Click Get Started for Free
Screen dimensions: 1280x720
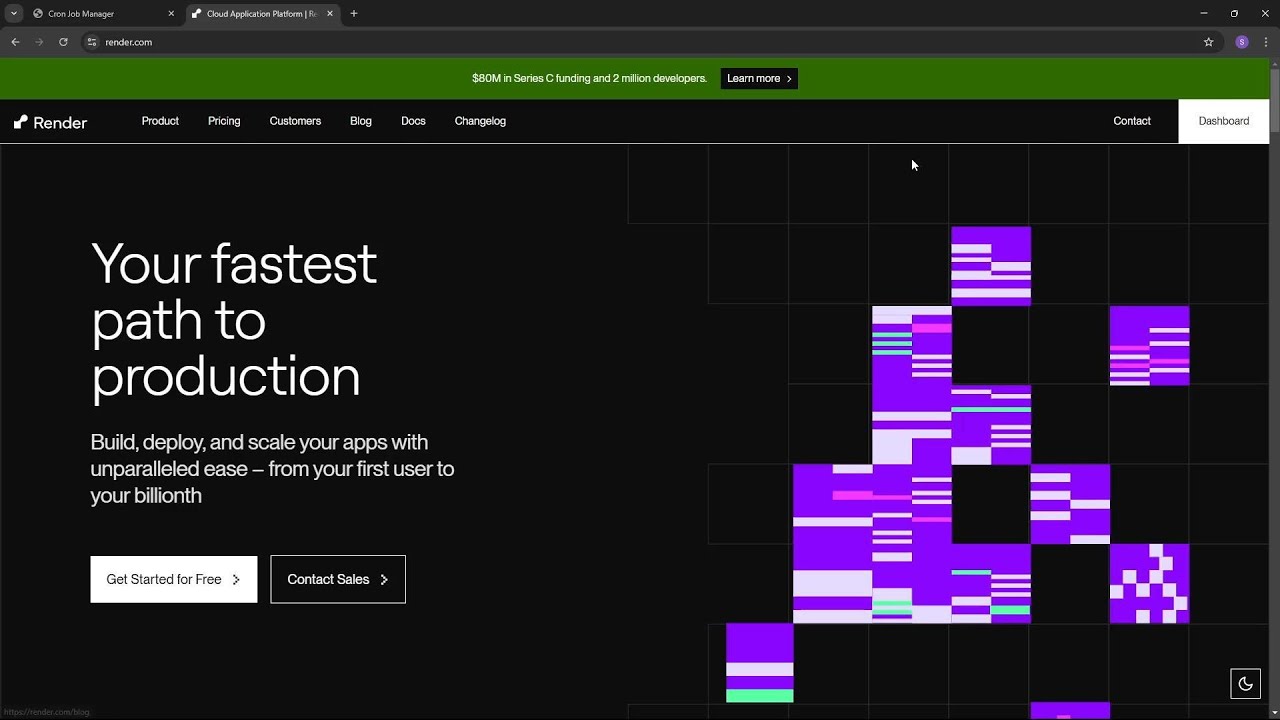tap(174, 579)
